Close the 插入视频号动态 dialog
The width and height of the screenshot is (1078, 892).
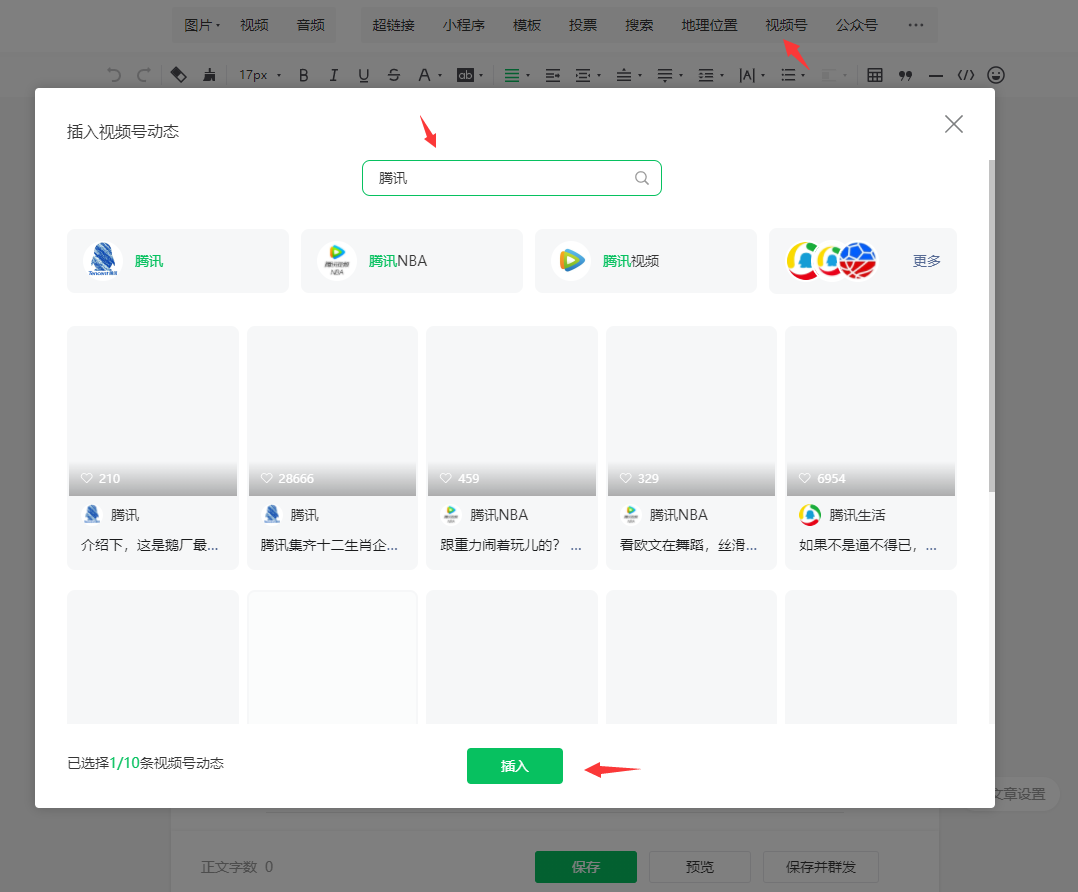click(954, 124)
